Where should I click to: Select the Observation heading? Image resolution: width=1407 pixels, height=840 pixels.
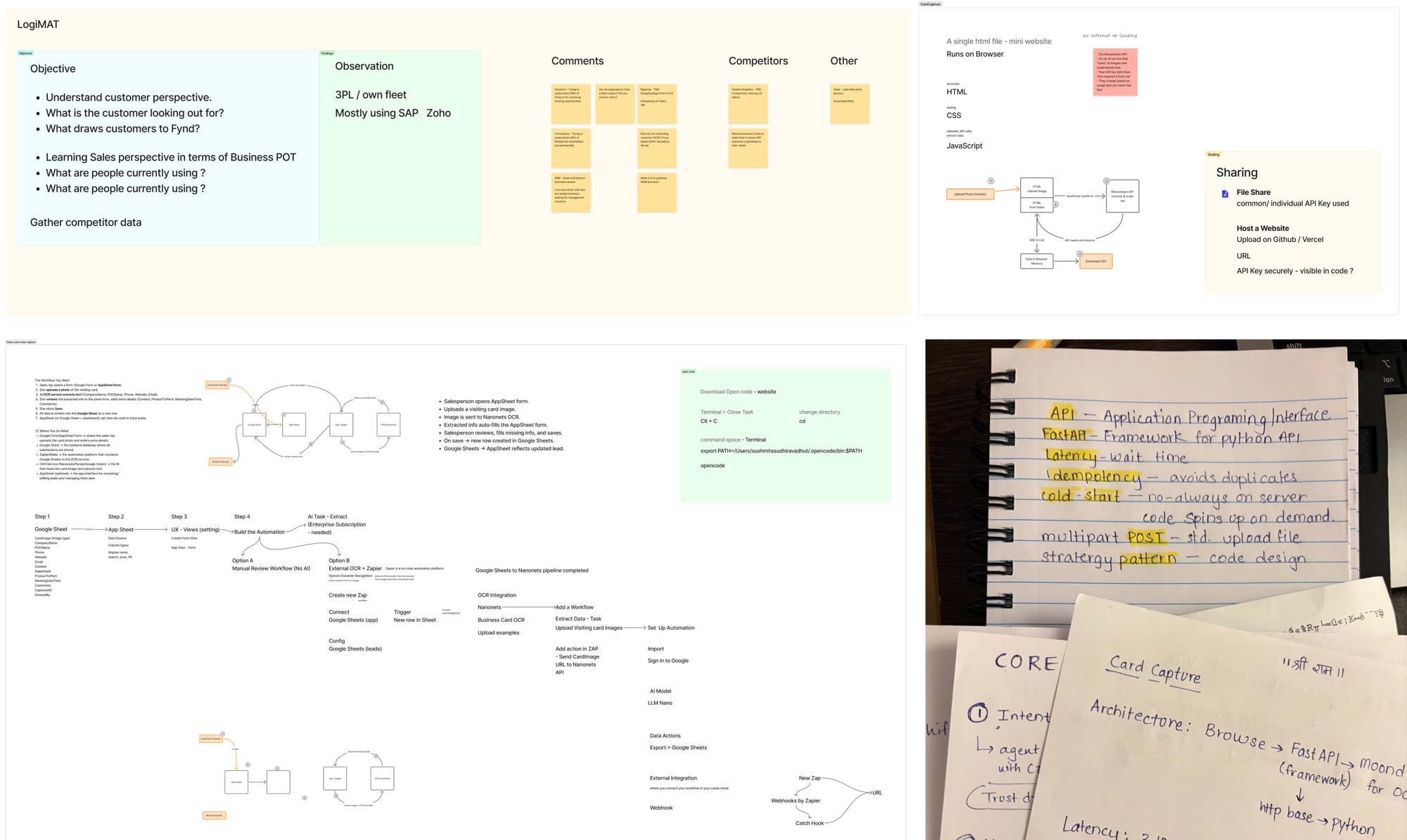pyautogui.click(x=364, y=66)
